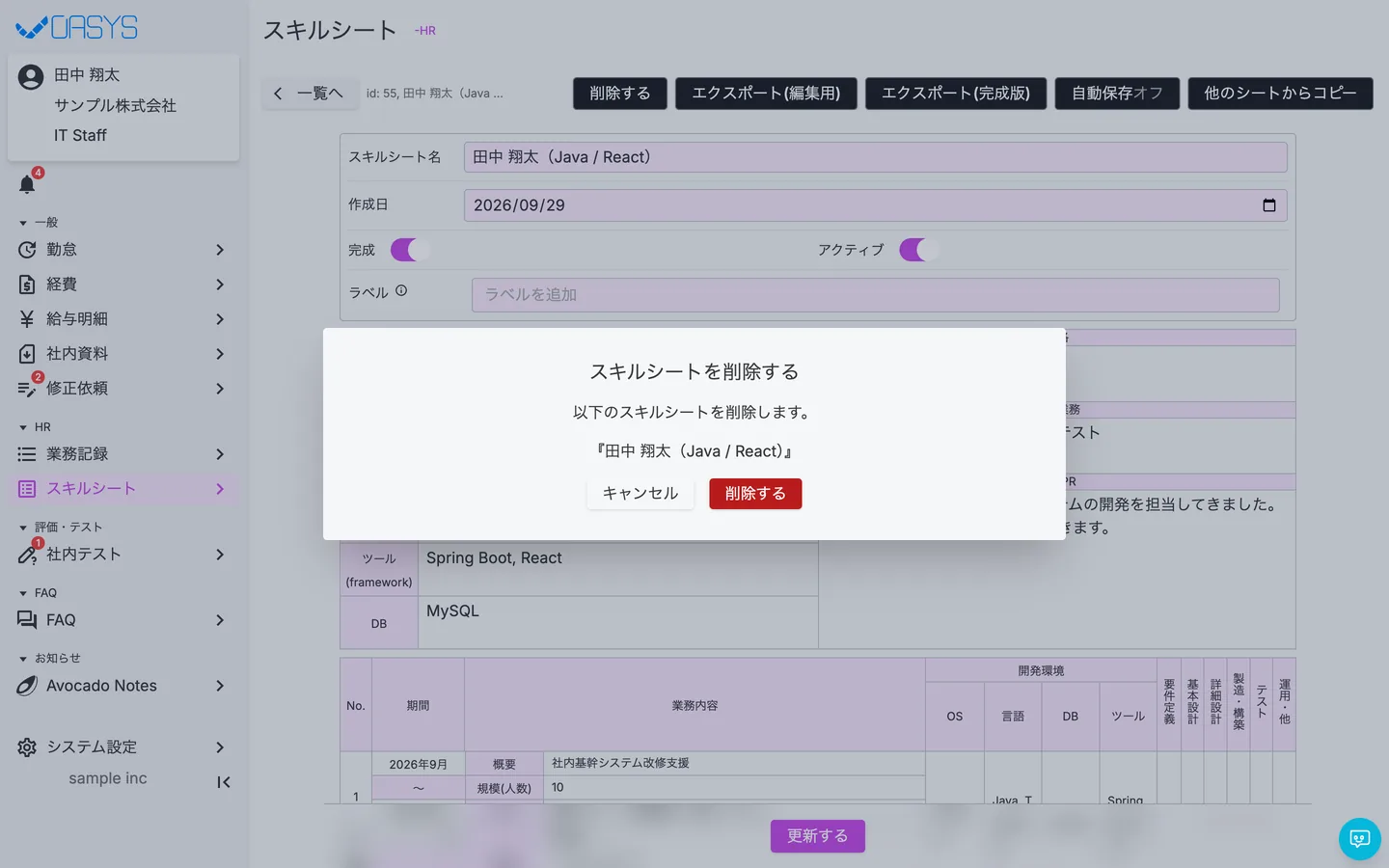Click the FAQ chat bubbles icon
The image size is (1389, 868).
point(27,620)
